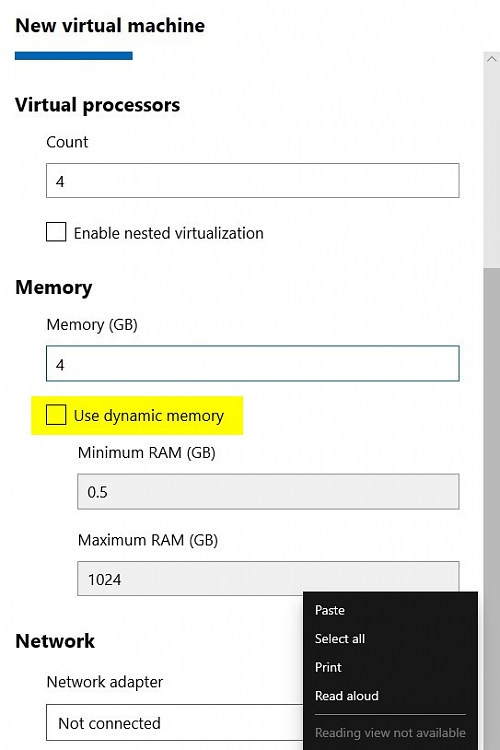Click the scrollbar up arrow
This screenshot has width=500, height=750.
point(491,59)
